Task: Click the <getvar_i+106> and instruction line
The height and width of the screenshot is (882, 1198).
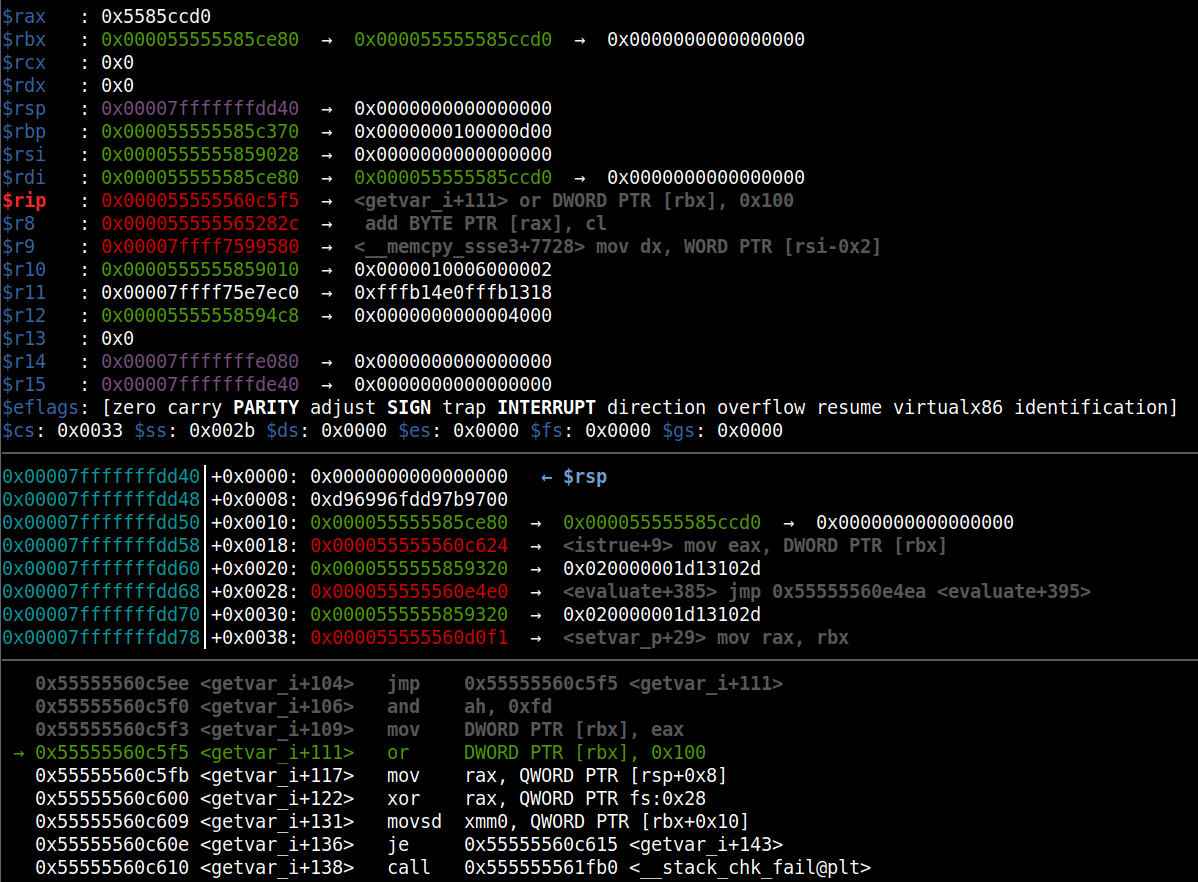Action: [x=293, y=706]
